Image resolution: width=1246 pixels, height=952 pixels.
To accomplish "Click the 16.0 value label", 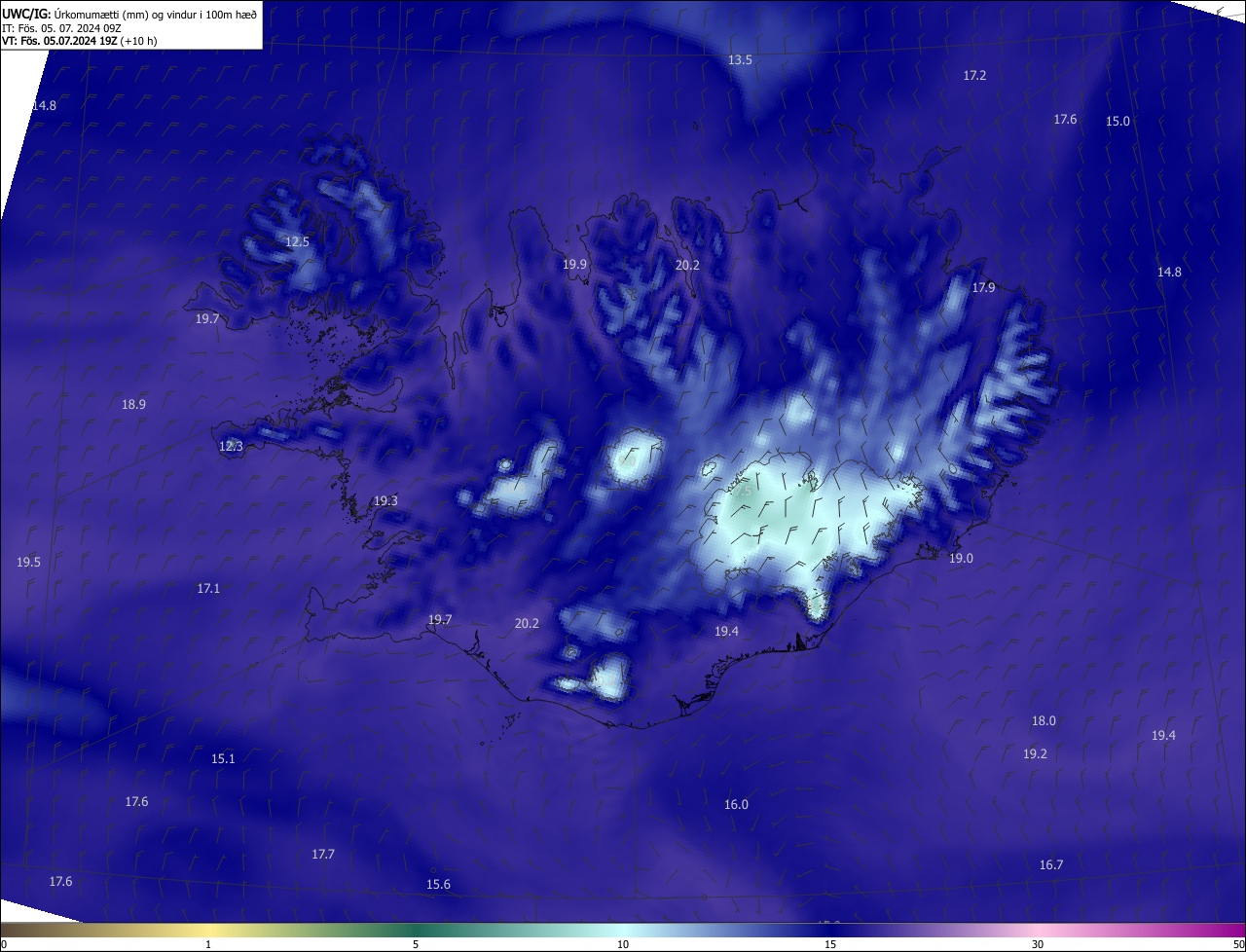I will (736, 805).
